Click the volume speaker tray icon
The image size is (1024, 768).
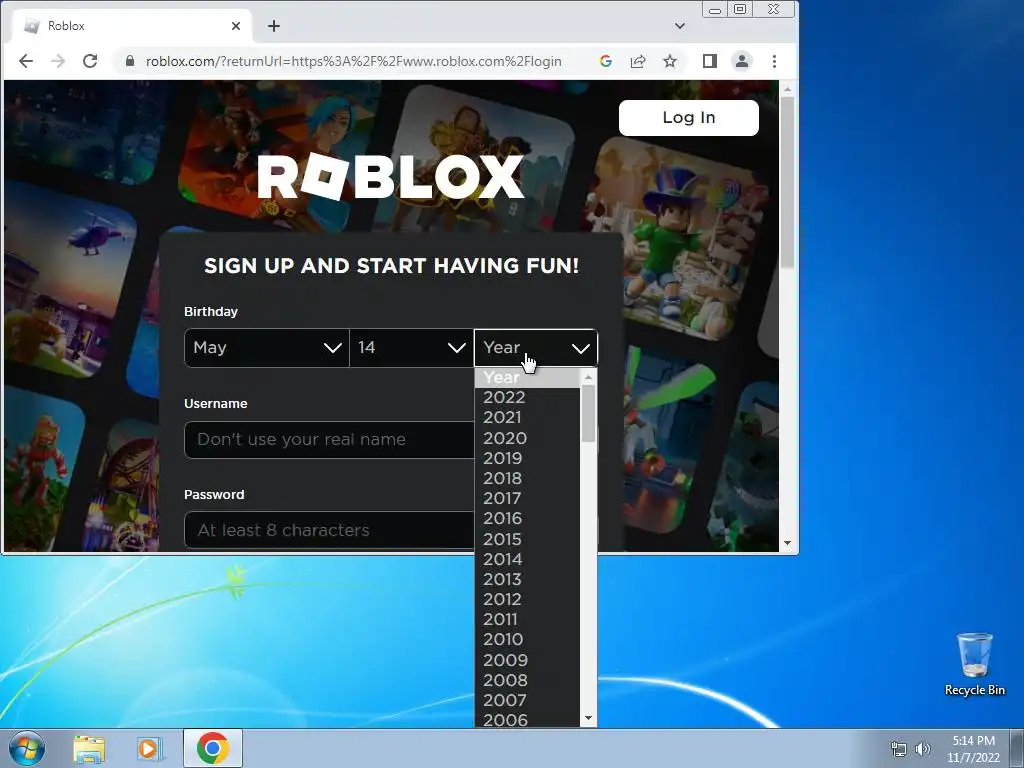tap(923, 749)
